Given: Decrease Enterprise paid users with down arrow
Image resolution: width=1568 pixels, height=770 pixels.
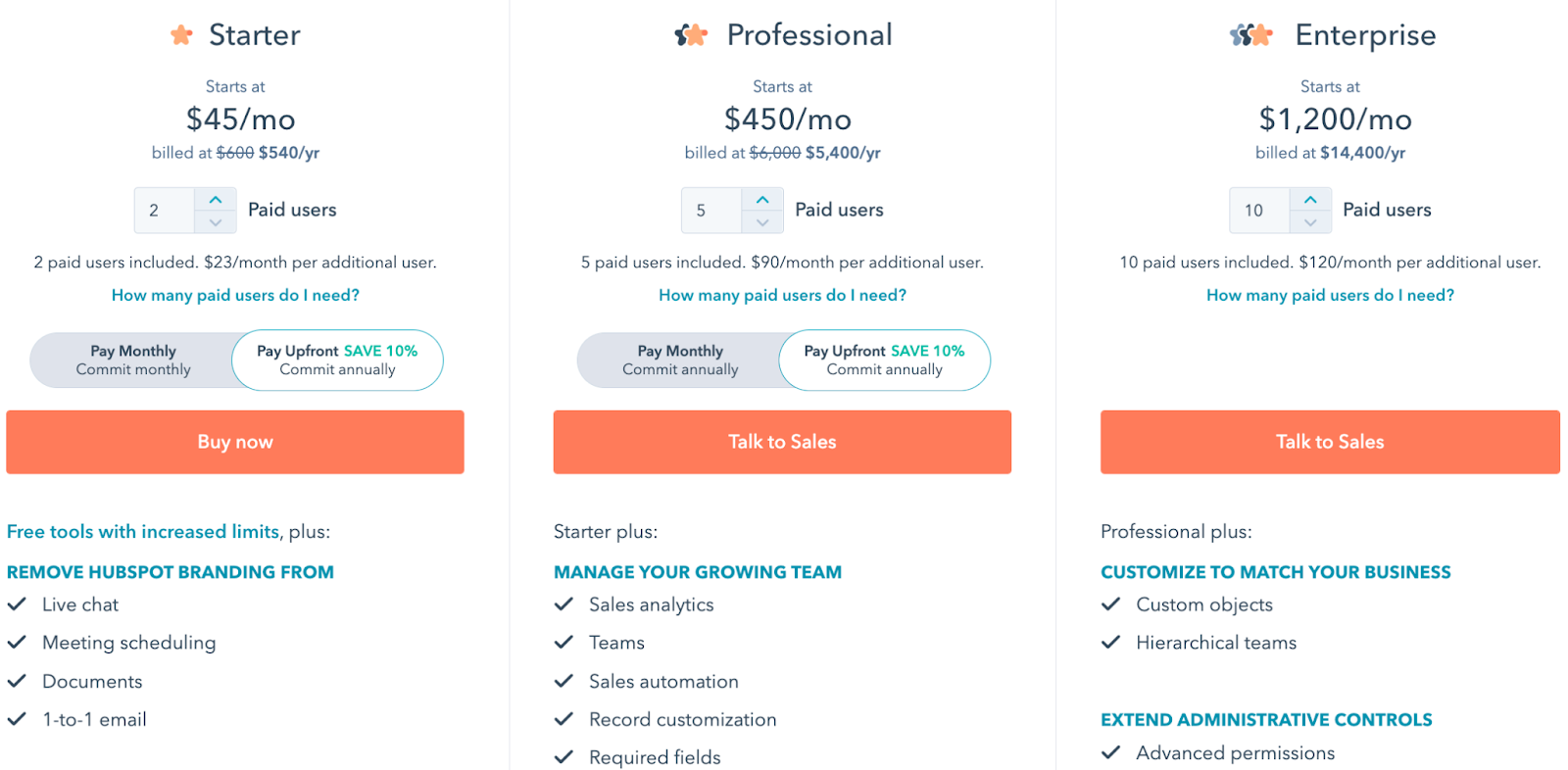Looking at the screenshot, I should (x=1310, y=222).
